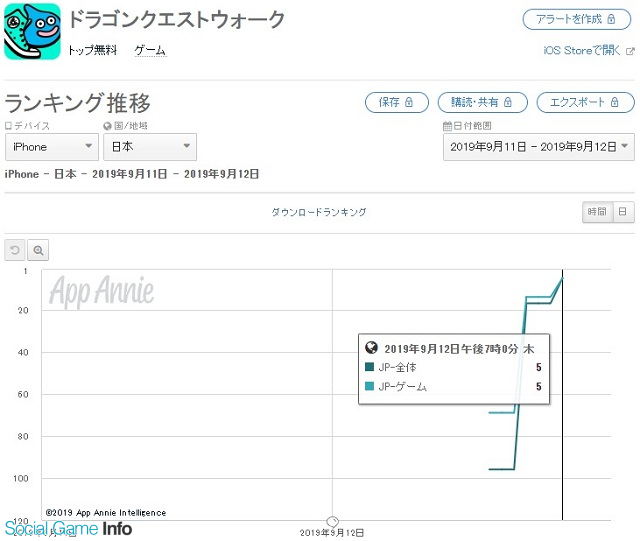Click the chart reset zoom icon
Image resolution: width=640 pixels, height=541 pixels.
[x=15, y=250]
